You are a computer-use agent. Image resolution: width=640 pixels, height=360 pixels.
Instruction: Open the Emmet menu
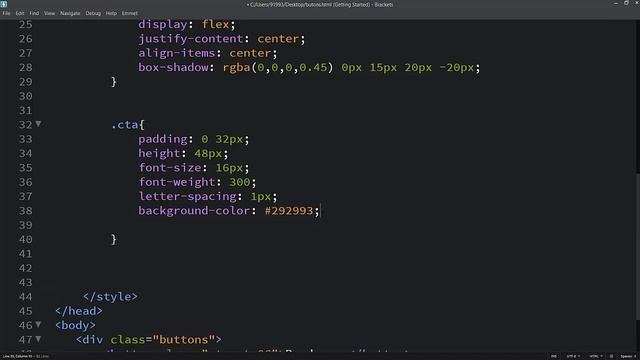coord(130,13)
